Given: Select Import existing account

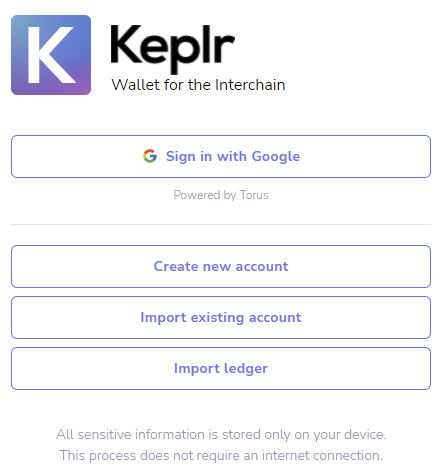Looking at the screenshot, I should [x=221, y=317].
